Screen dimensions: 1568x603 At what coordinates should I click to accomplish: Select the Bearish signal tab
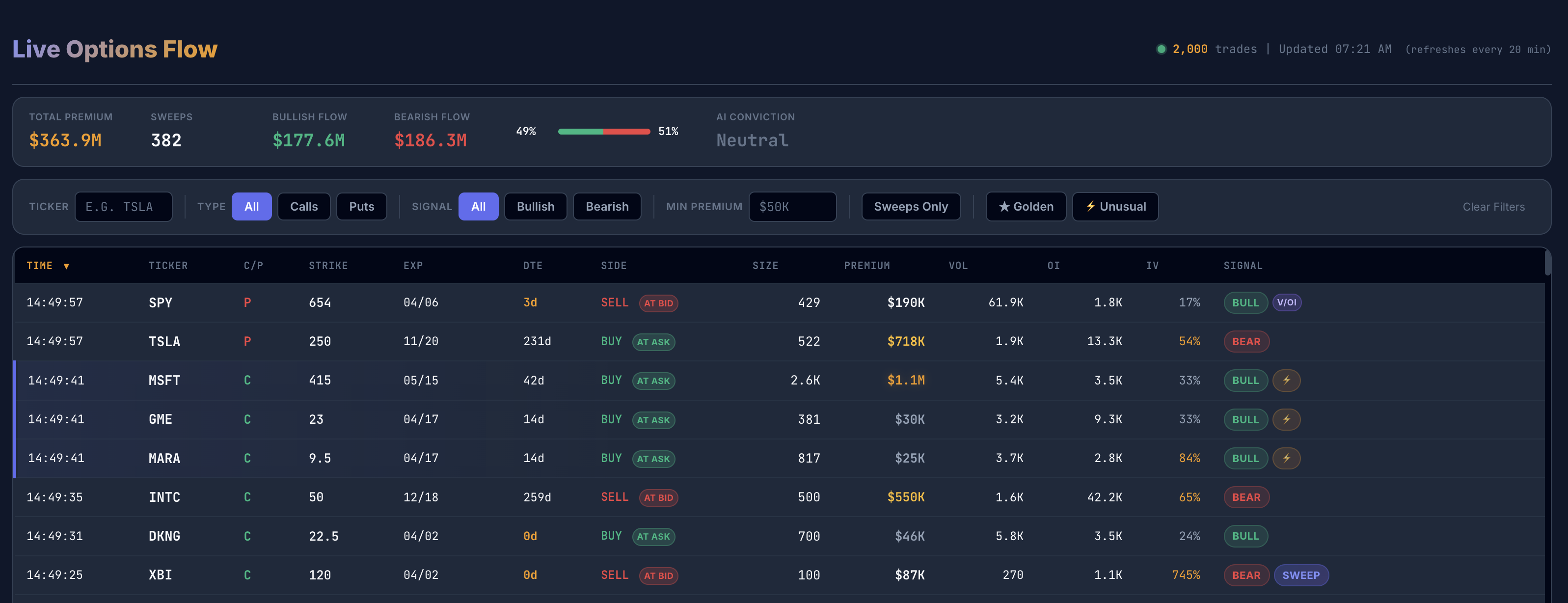coord(607,206)
